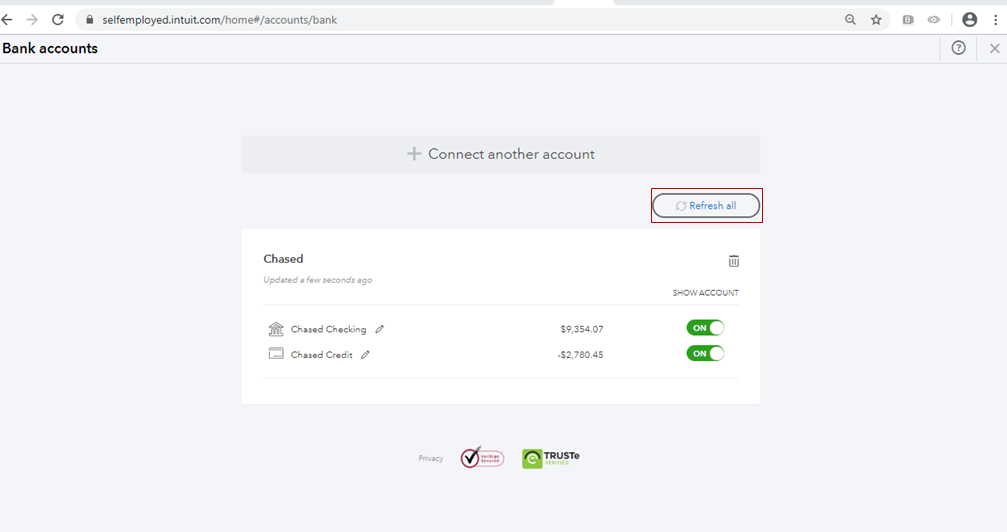Open the help question mark icon

(958, 48)
